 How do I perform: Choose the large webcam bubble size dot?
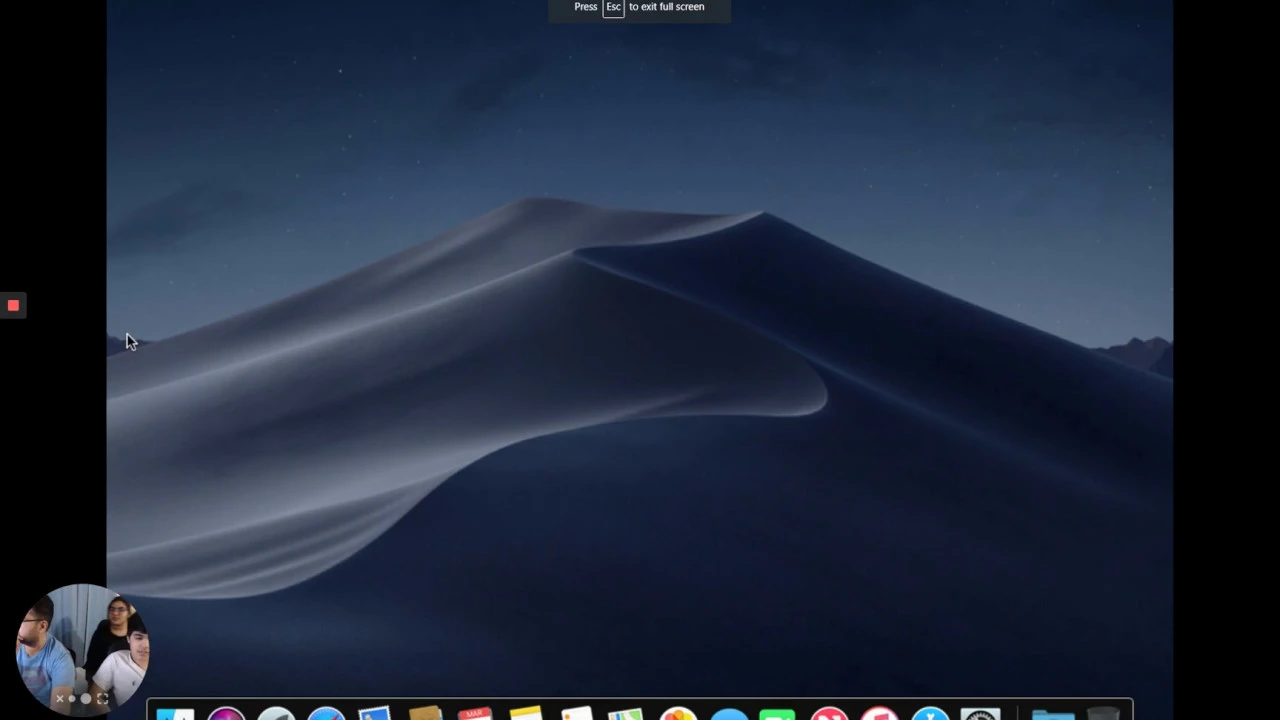click(x=86, y=699)
